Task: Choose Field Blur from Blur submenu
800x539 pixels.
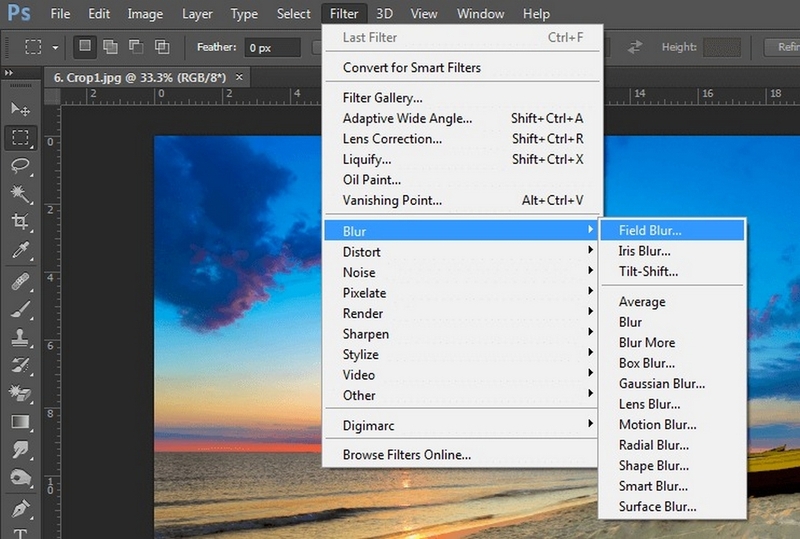Action: point(672,230)
